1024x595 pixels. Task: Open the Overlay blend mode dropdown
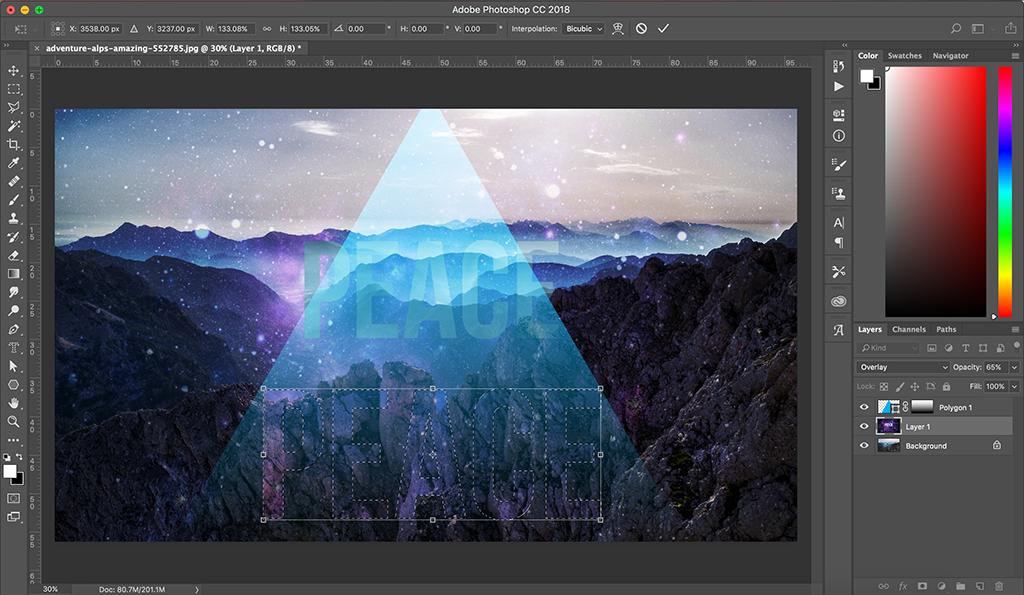(x=903, y=367)
